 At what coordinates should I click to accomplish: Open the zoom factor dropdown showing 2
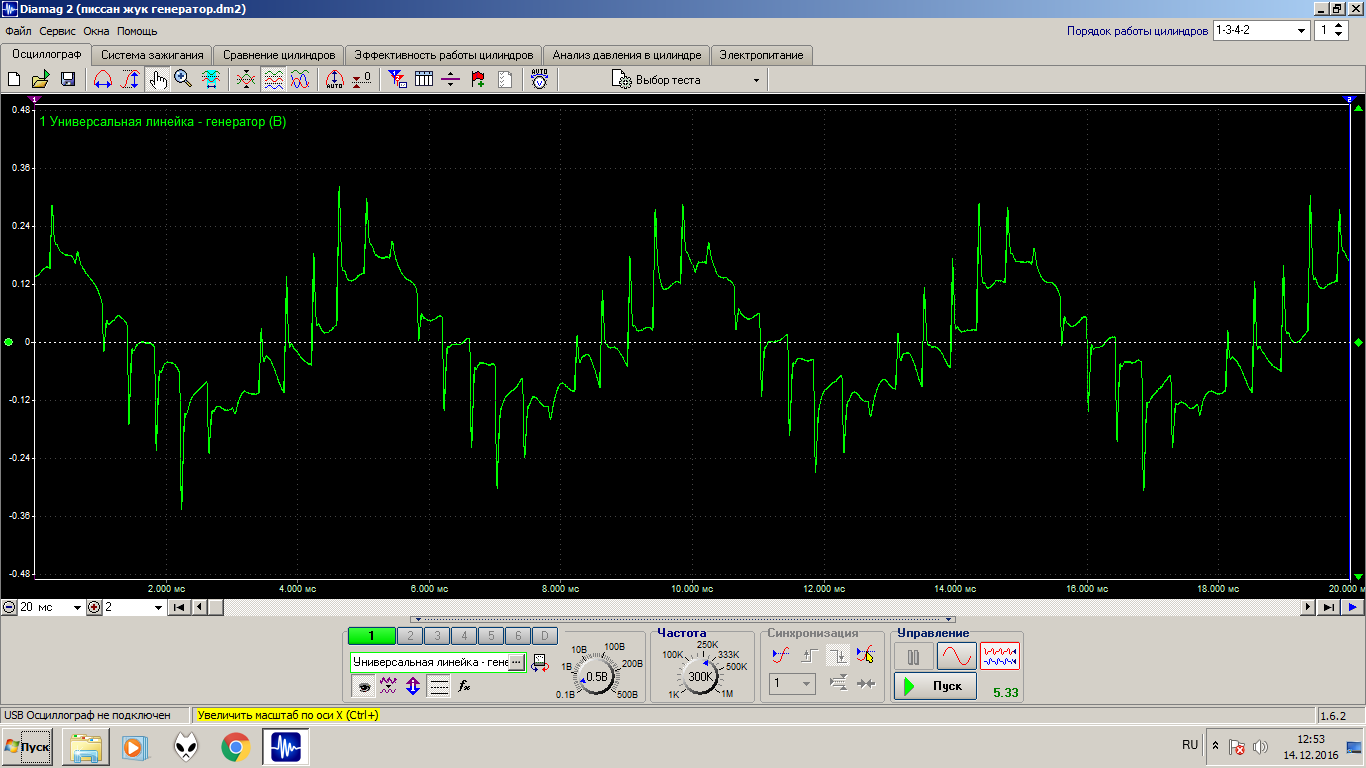point(133,607)
